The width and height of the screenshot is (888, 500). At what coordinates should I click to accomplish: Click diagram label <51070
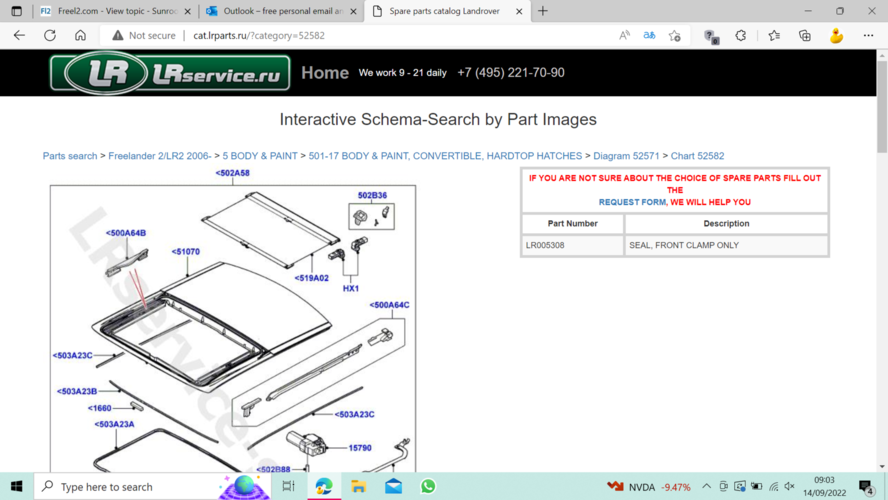[x=186, y=251]
